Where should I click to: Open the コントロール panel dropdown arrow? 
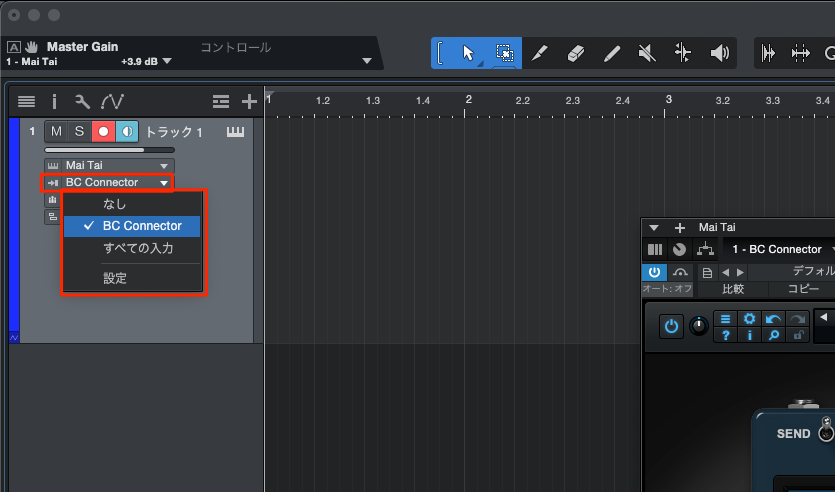pyautogui.click(x=366, y=61)
